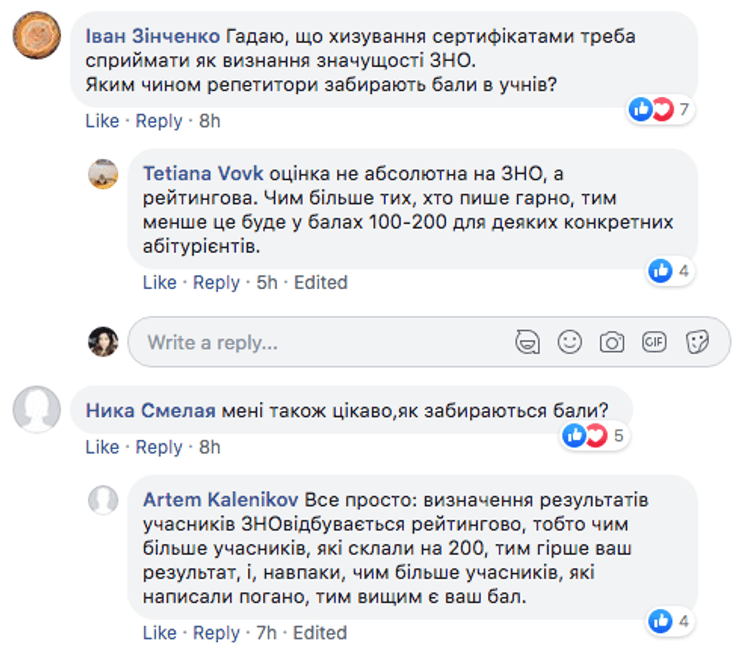Insert an avatar sticker in reply box
Image resolution: width=740 pixels, height=657 pixels.
527,342
